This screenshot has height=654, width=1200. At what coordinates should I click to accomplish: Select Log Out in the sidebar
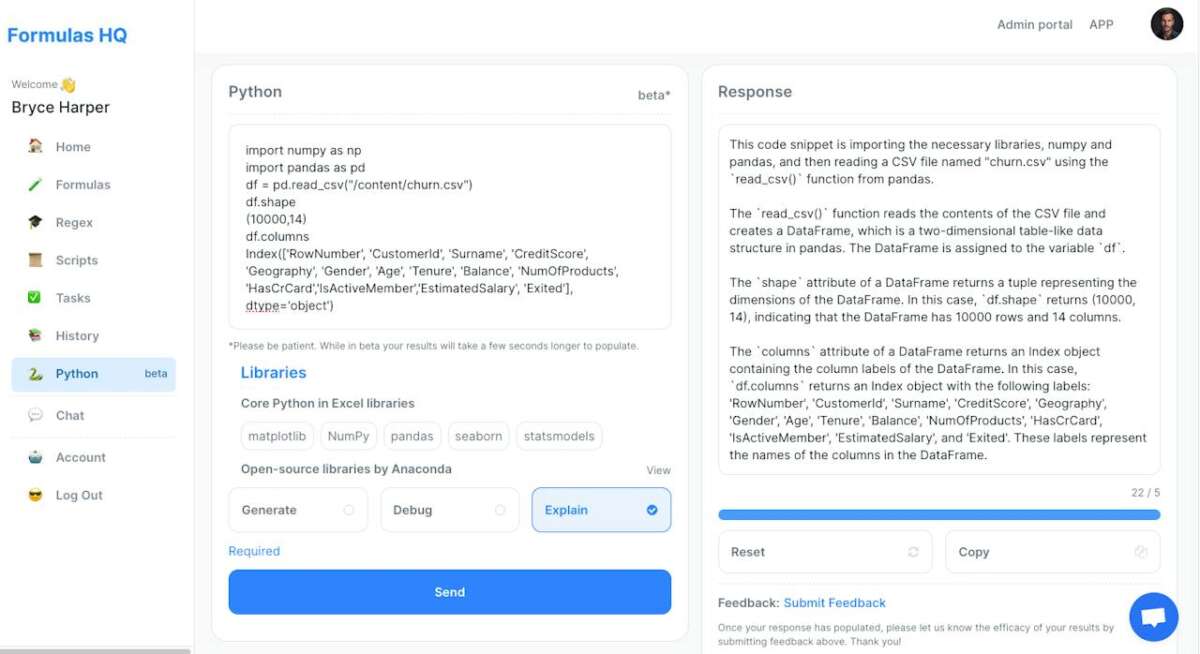(x=79, y=495)
